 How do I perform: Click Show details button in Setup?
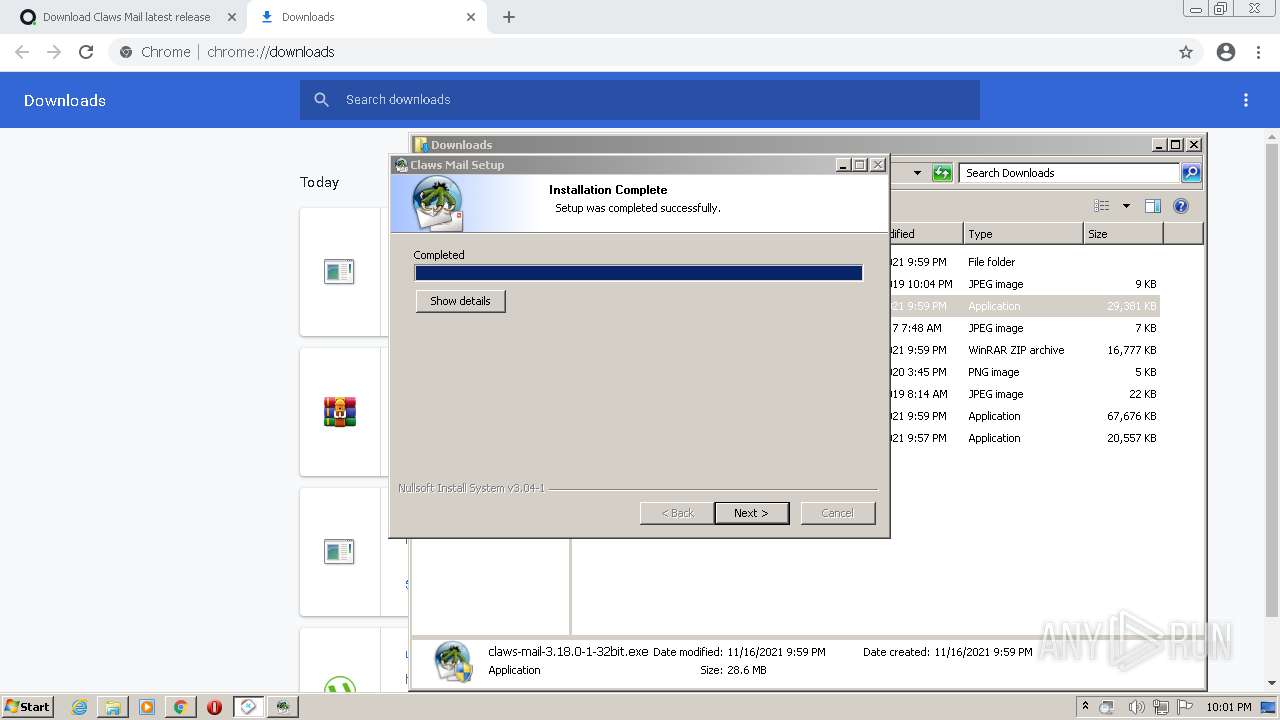pyautogui.click(x=460, y=301)
